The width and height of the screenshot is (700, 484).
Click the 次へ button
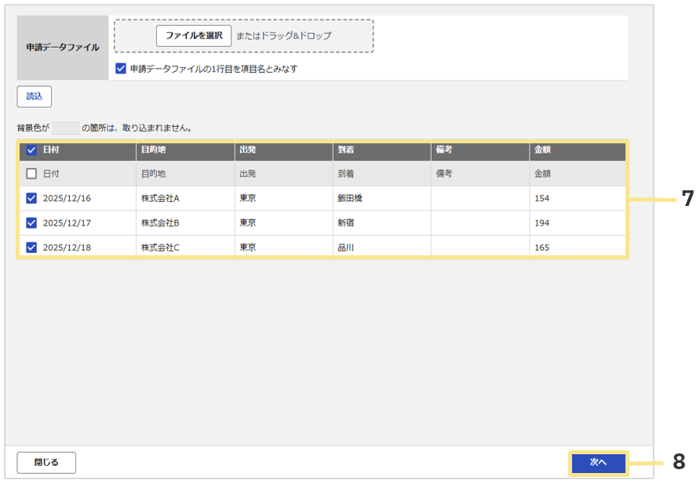click(598, 463)
